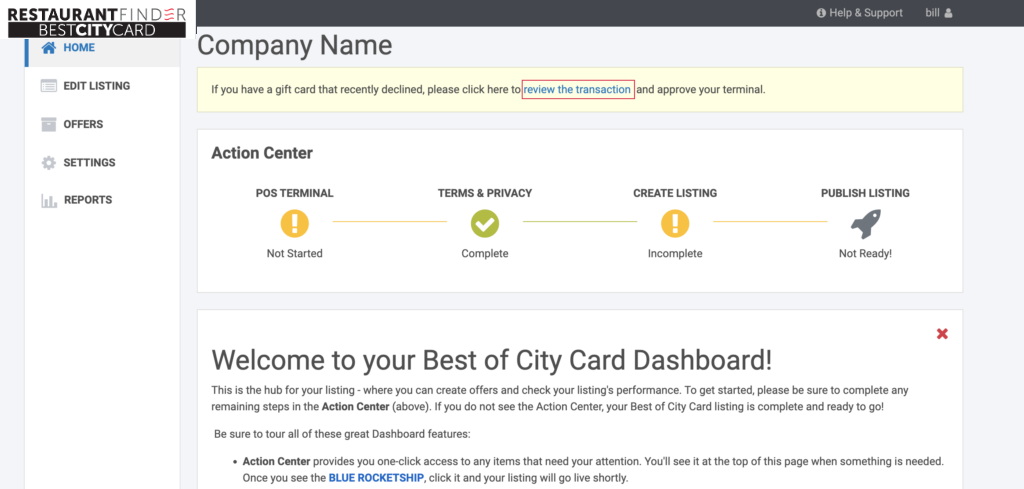Go to the Offers section
Screen dimensions: 1024x489
(83, 124)
